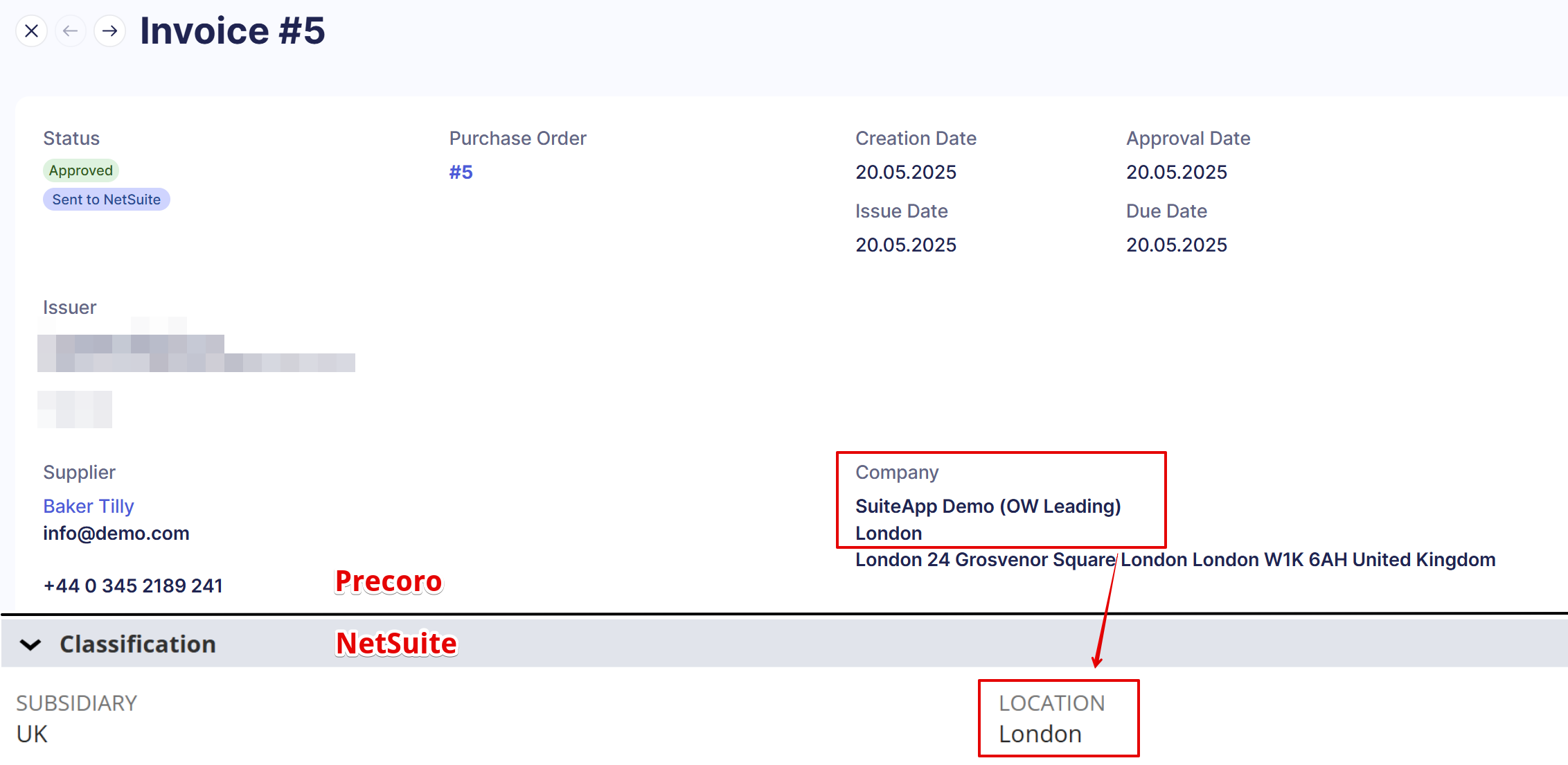Click the company name SuiteApp Demo (OW Leading)

(988, 507)
